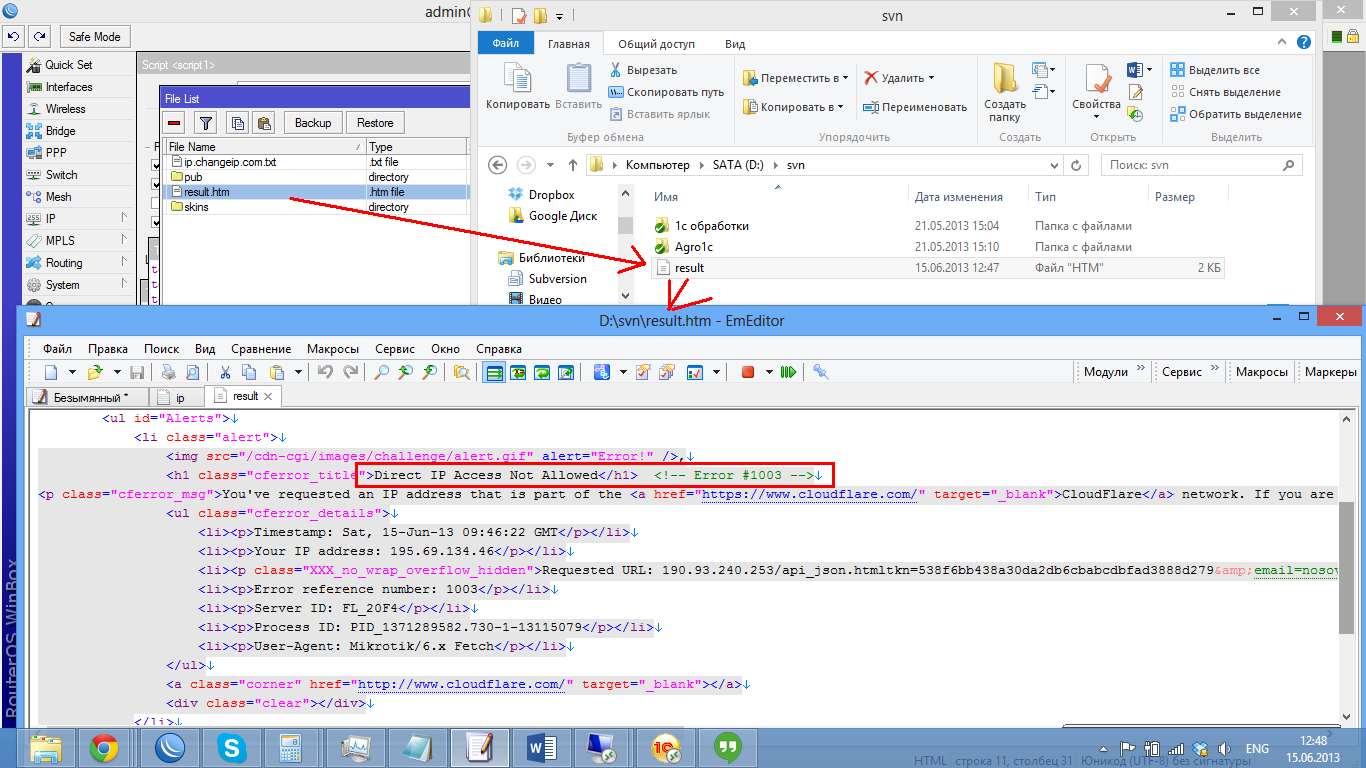The height and width of the screenshot is (768, 1366).
Task: Click the red remove button in File List
Action: click(175, 123)
